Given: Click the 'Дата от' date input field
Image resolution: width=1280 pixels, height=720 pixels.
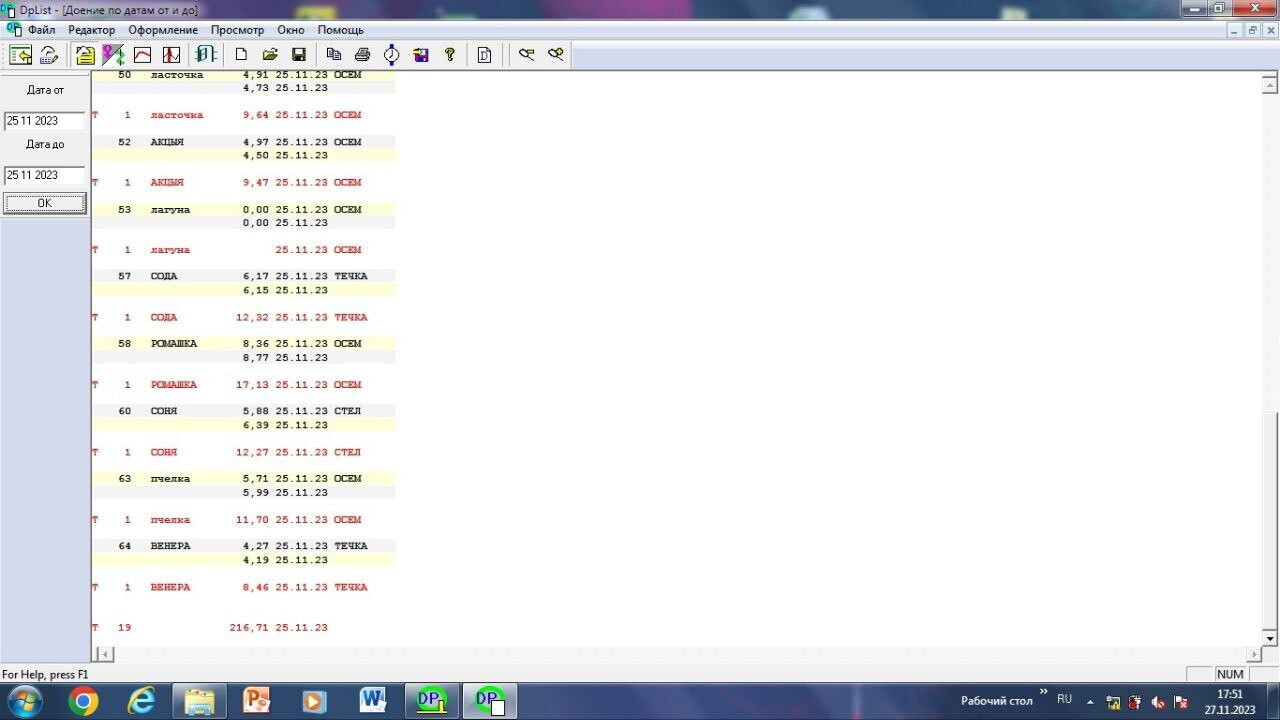Looking at the screenshot, I should tap(44, 120).
